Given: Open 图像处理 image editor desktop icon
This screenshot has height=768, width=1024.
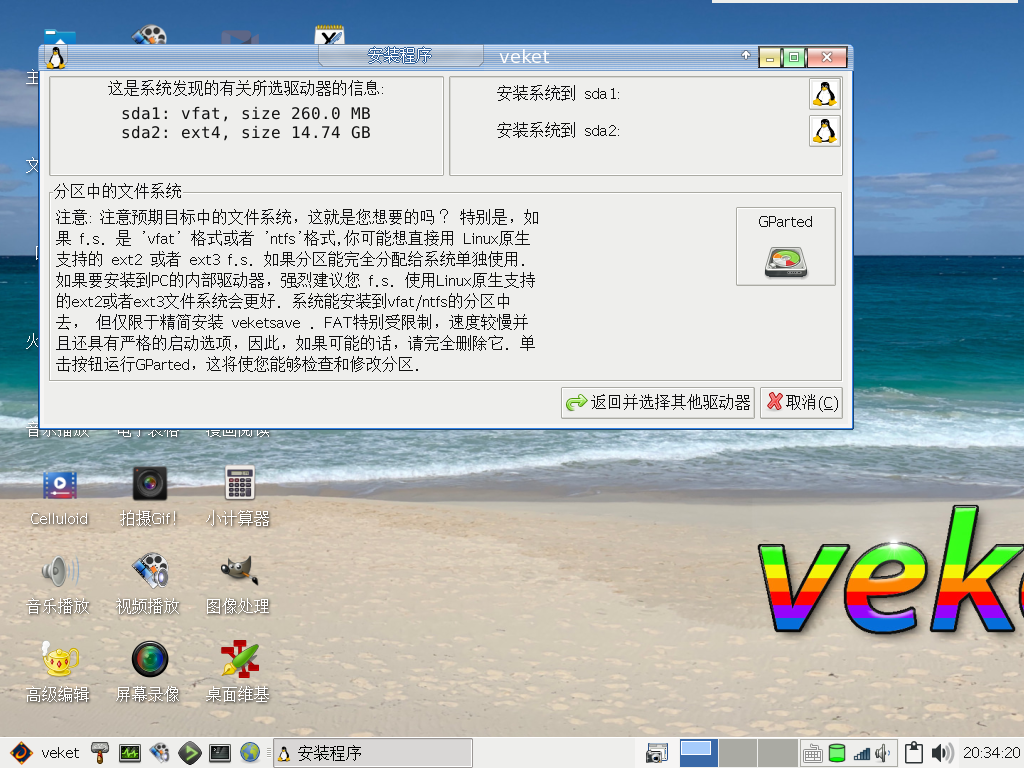Looking at the screenshot, I should (x=238, y=585).
